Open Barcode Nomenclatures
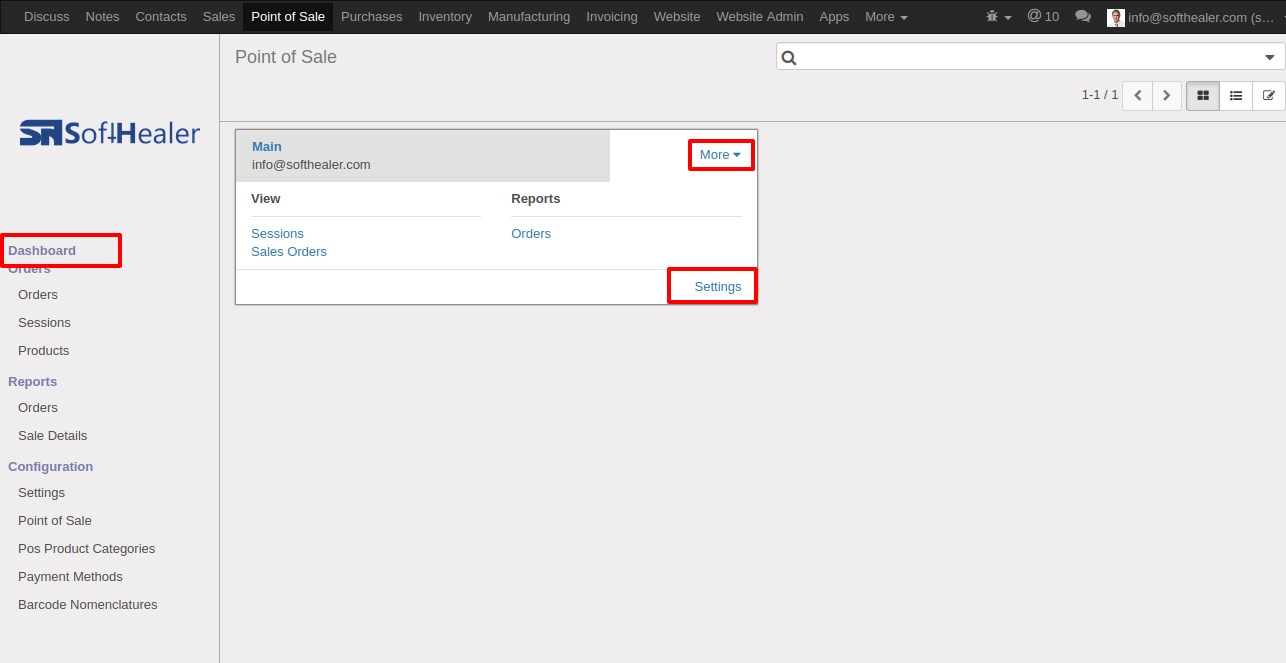 click(88, 605)
